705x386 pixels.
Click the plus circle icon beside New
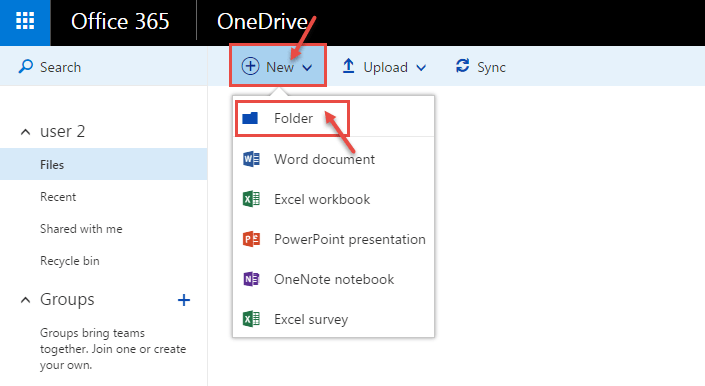(250, 67)
